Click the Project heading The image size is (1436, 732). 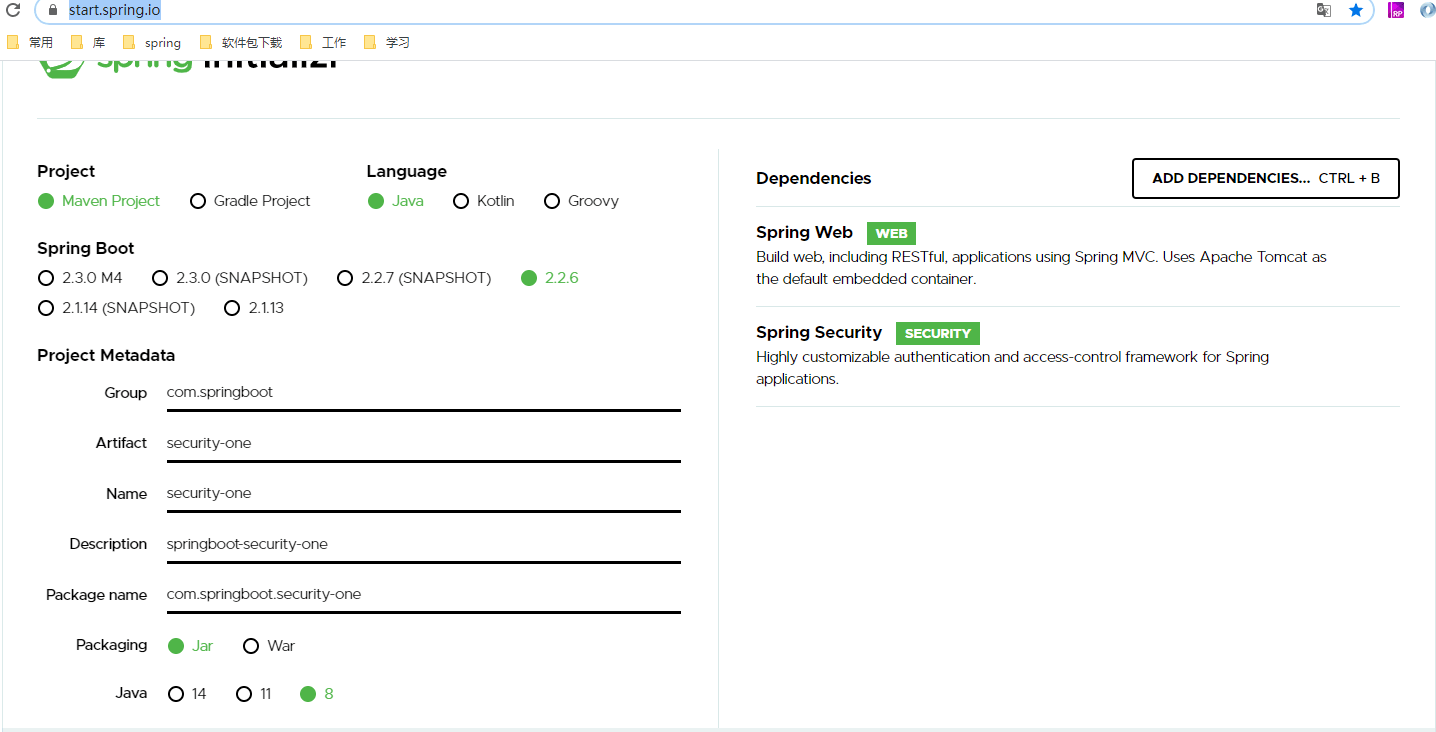point(66,172)
